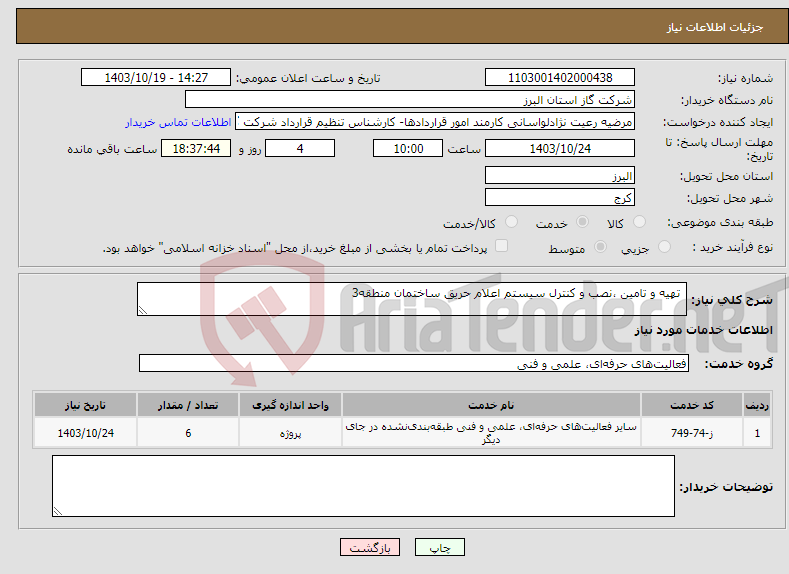Click the announcement date field 1403/10/19 - 14:27
The width and height of the screenshot is (789, 574).
(x=155, y=77)
